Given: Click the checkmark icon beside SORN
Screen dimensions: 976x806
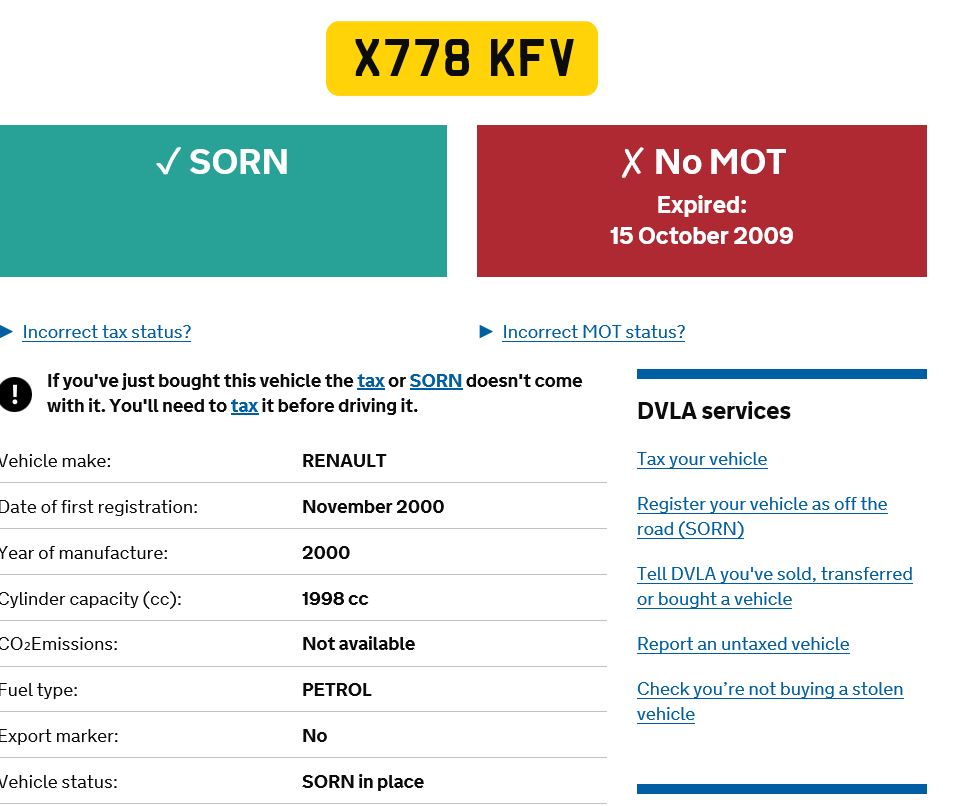Looking at the screenshot, I should [167, 163].
